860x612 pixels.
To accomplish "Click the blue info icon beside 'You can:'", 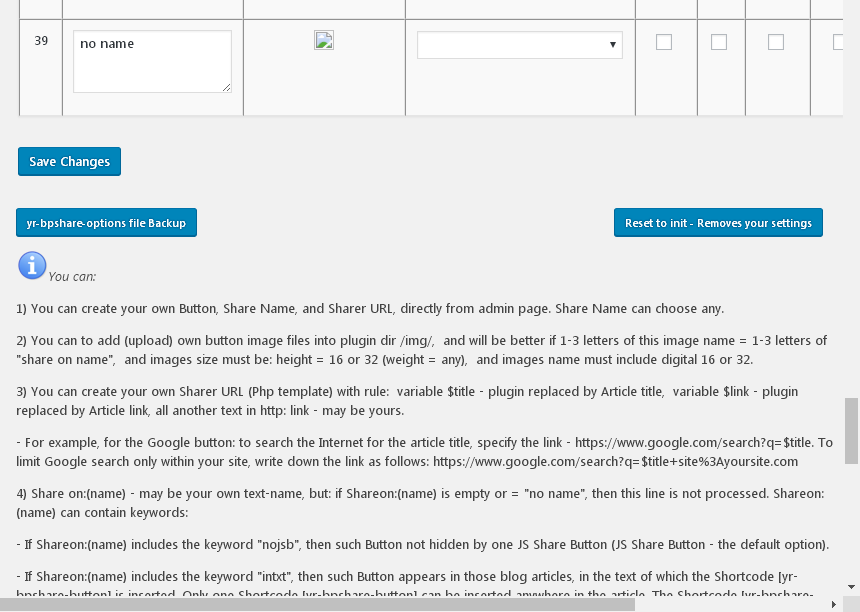I will 32,265.
